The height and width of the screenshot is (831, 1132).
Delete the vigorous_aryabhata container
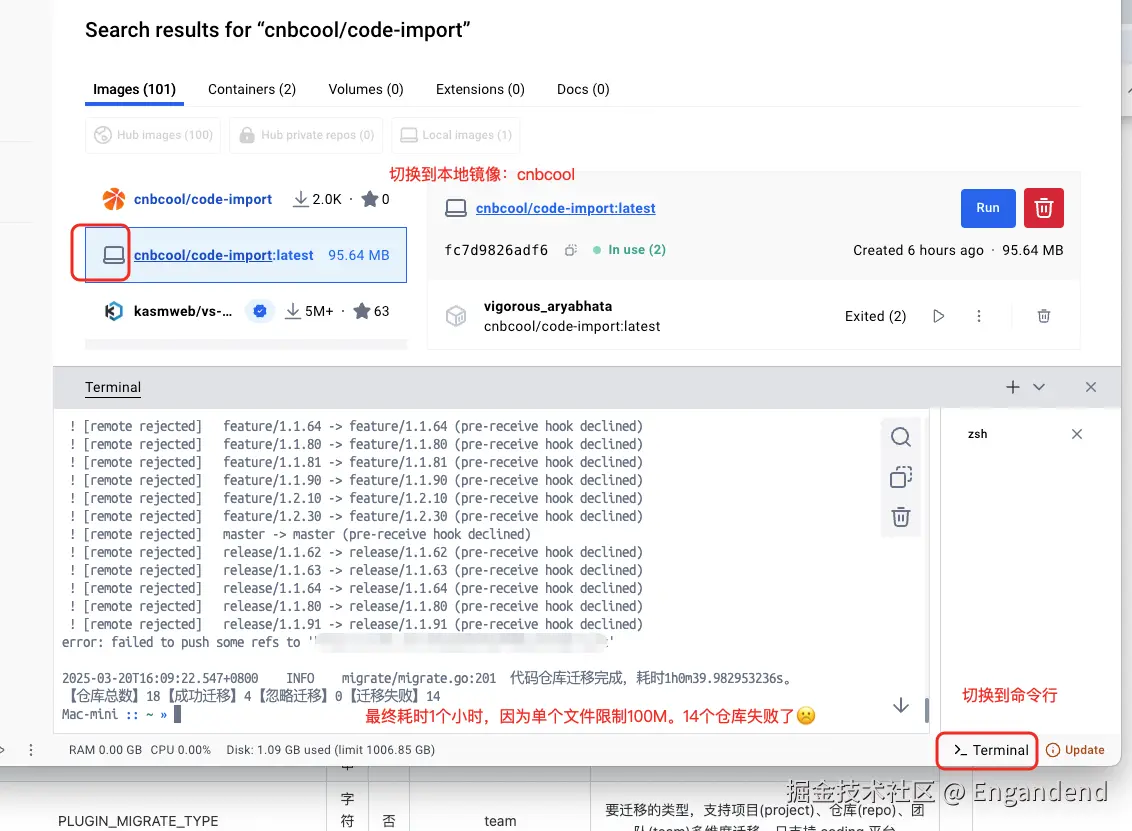[1044, 316]
